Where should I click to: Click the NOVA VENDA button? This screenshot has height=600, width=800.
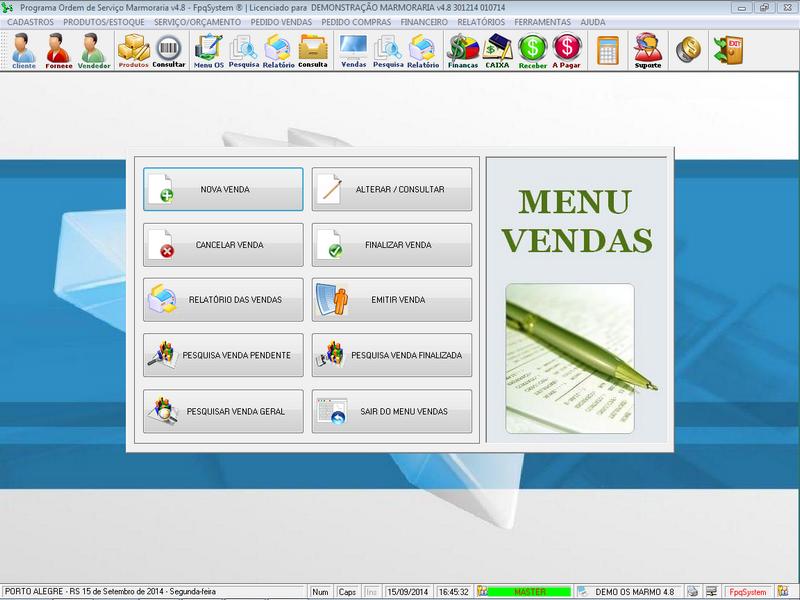click(x=223, y=189)
